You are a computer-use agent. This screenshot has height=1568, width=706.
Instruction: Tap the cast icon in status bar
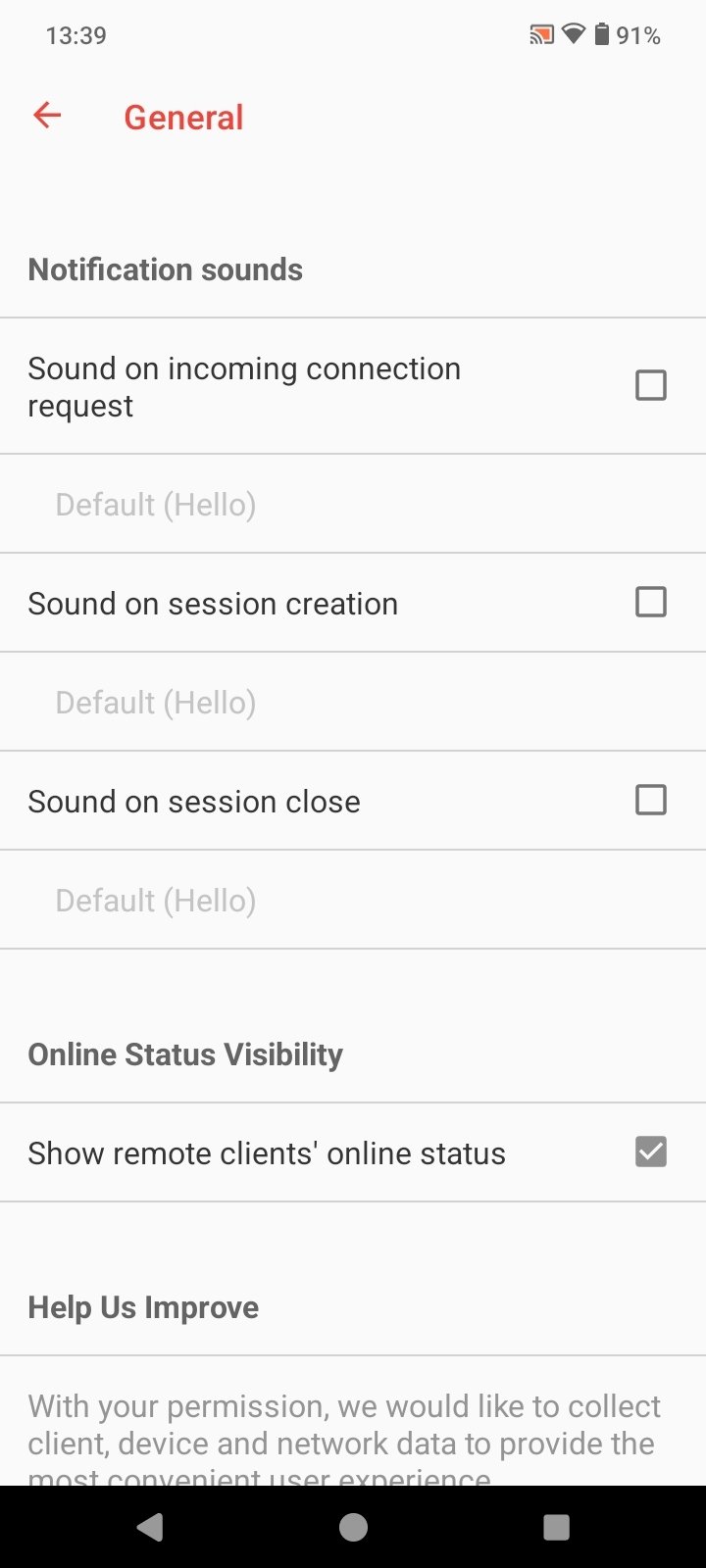(541, 35)
